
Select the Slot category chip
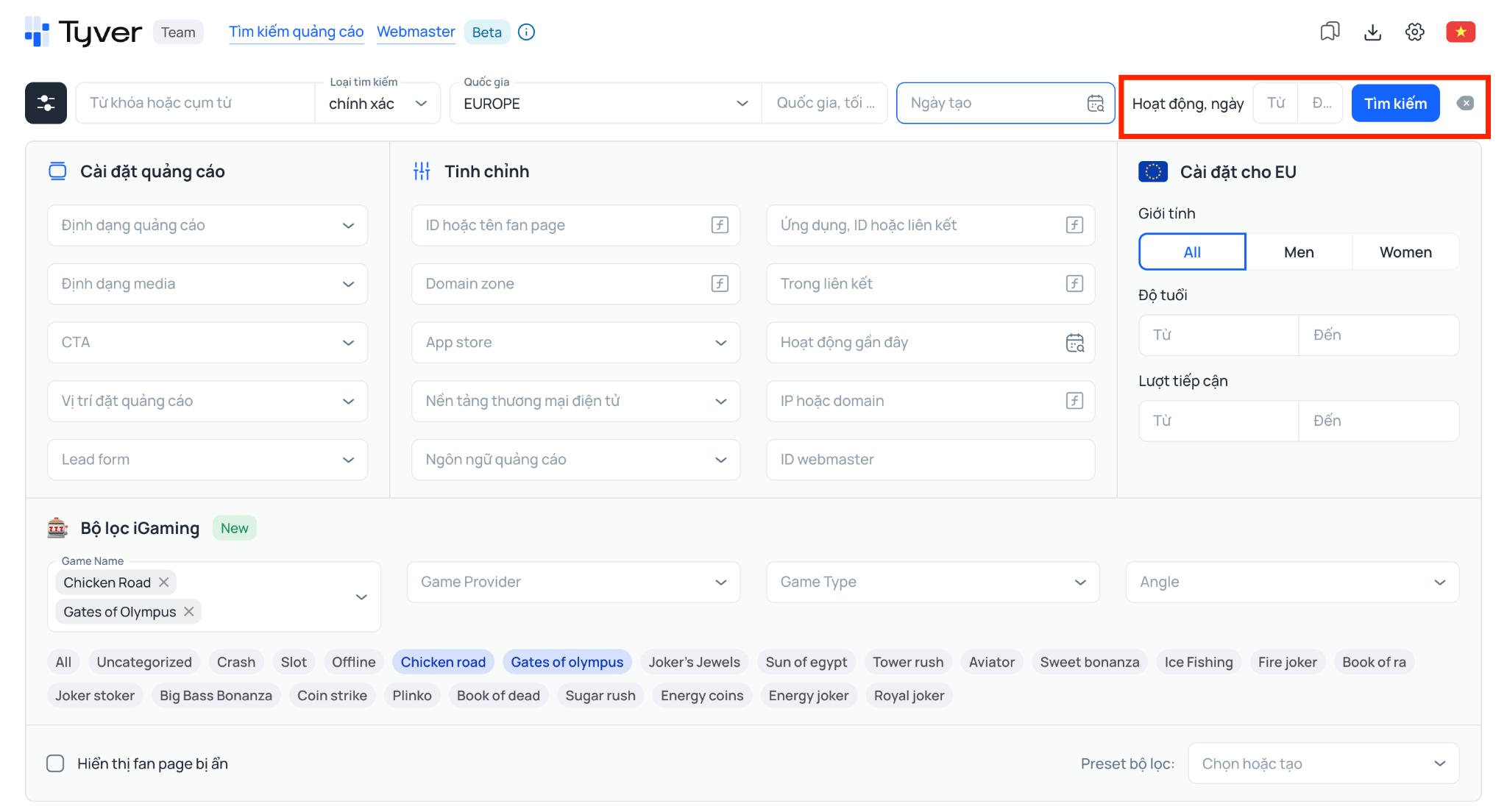294,662
